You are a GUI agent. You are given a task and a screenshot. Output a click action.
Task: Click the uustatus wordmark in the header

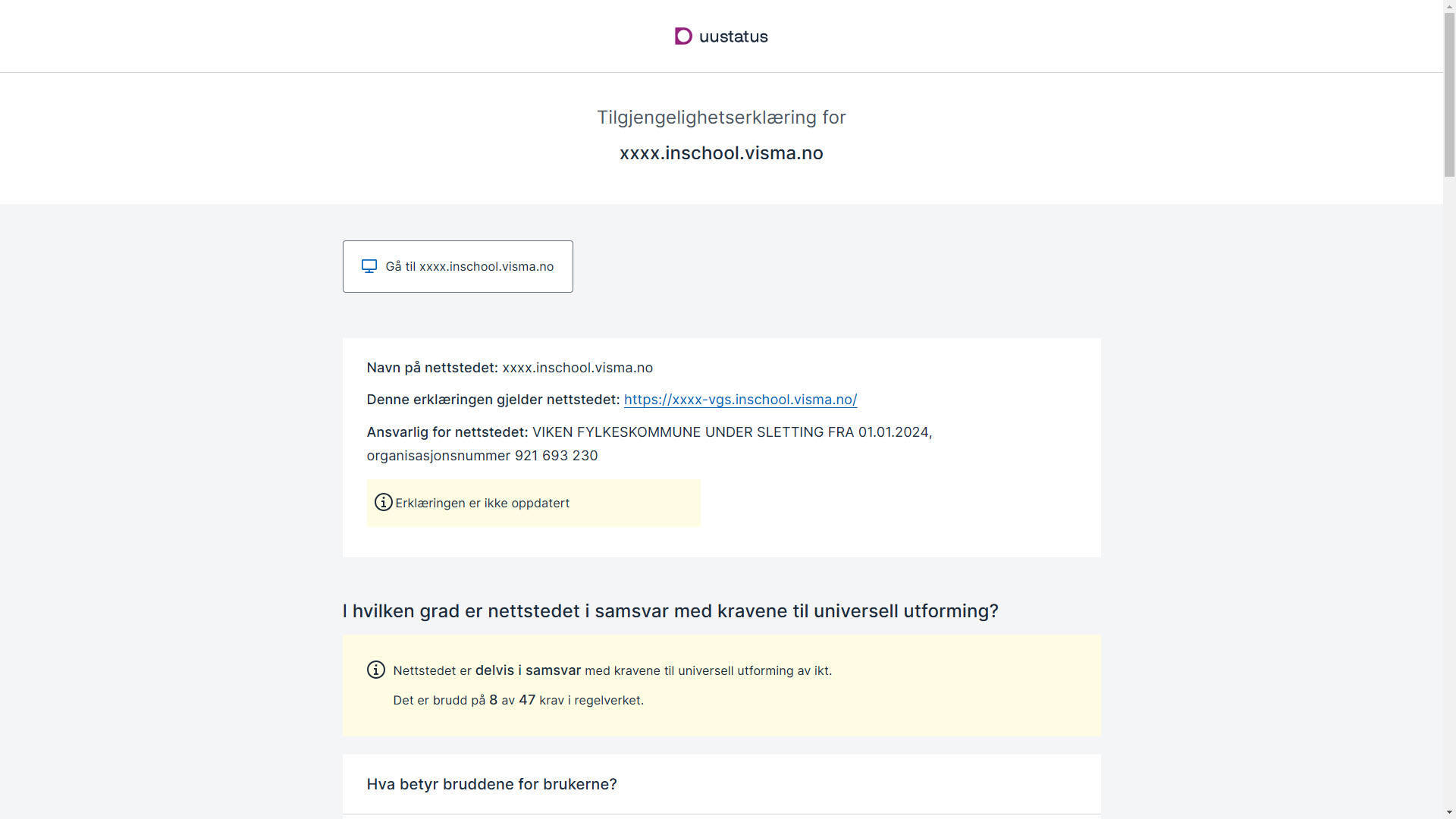[733, 36]
